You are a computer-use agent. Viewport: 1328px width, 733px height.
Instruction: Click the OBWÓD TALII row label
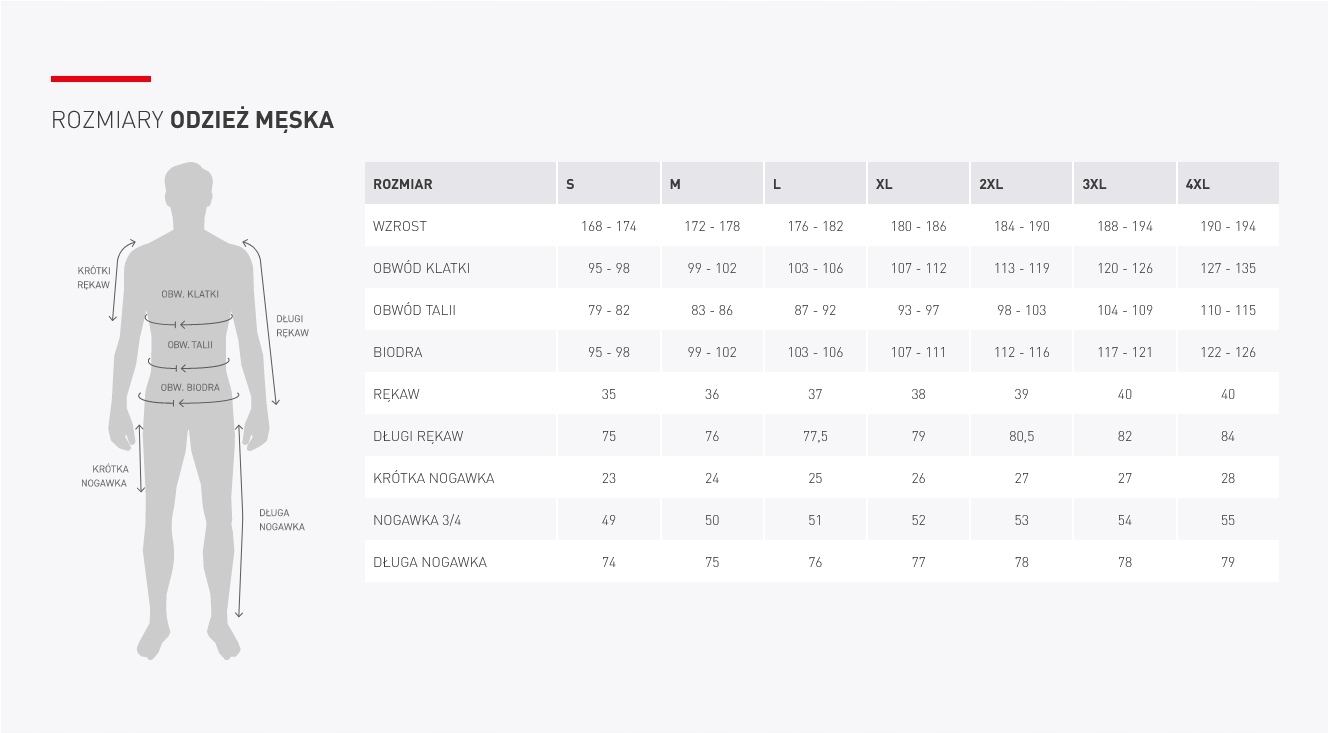coord(414,310)
